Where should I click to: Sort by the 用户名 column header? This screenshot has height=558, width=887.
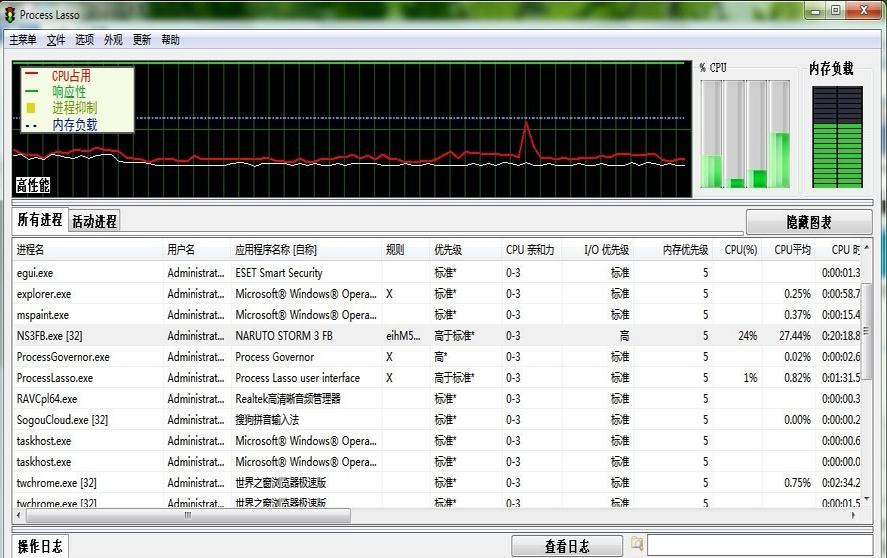point(196,250)
